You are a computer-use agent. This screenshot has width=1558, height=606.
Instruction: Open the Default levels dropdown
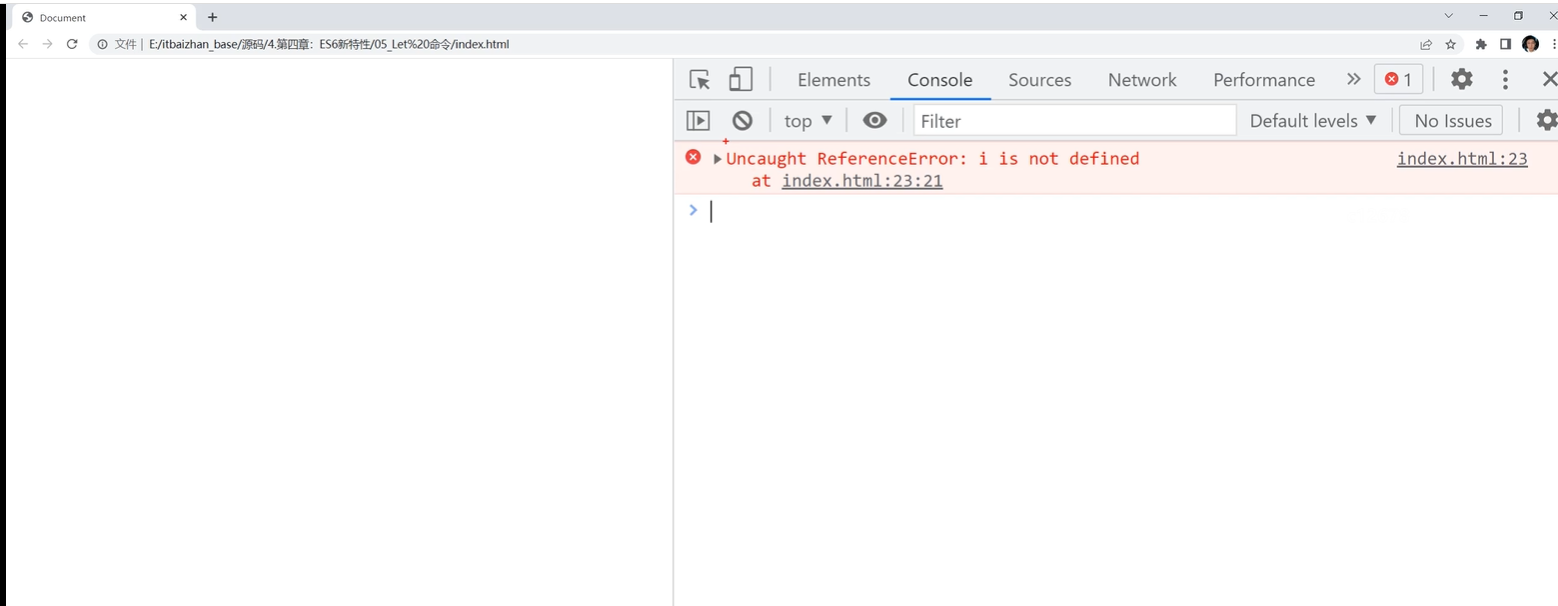click(1313, 120)
